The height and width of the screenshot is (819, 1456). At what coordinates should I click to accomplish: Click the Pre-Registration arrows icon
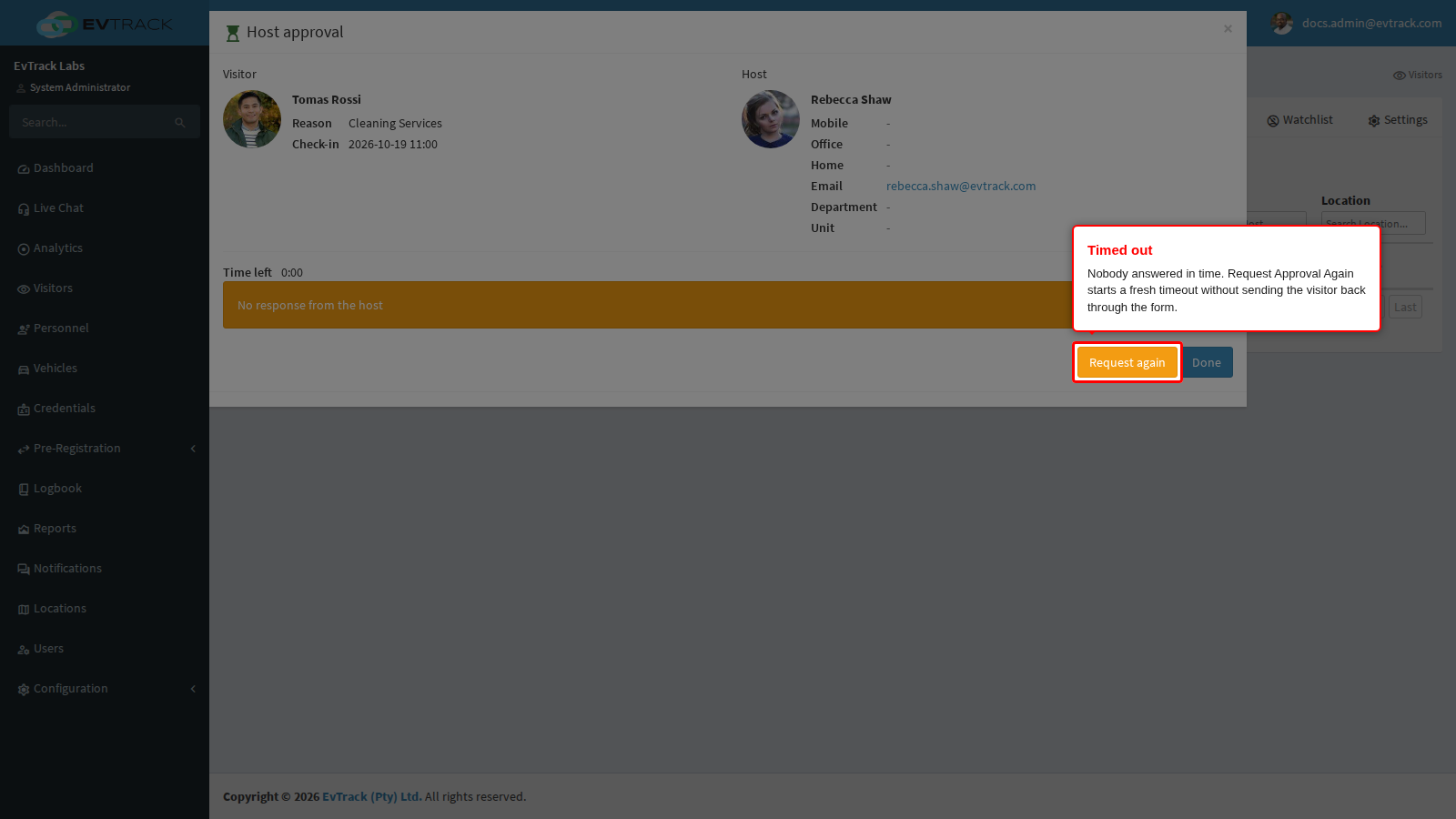click(x=24, y=450)
